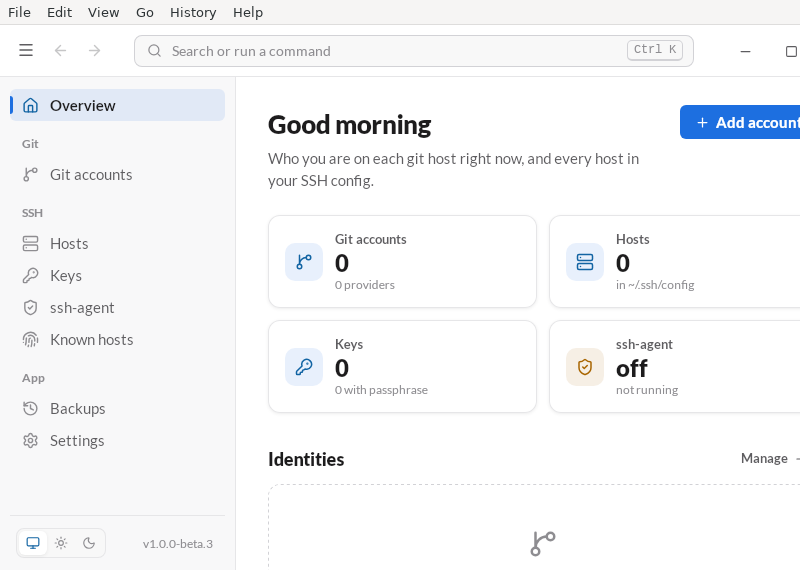The width and height of the screenshot is (800, 570).
Task: Click the Ctrl K shortcut badge
Action: (x=655, y=50)
